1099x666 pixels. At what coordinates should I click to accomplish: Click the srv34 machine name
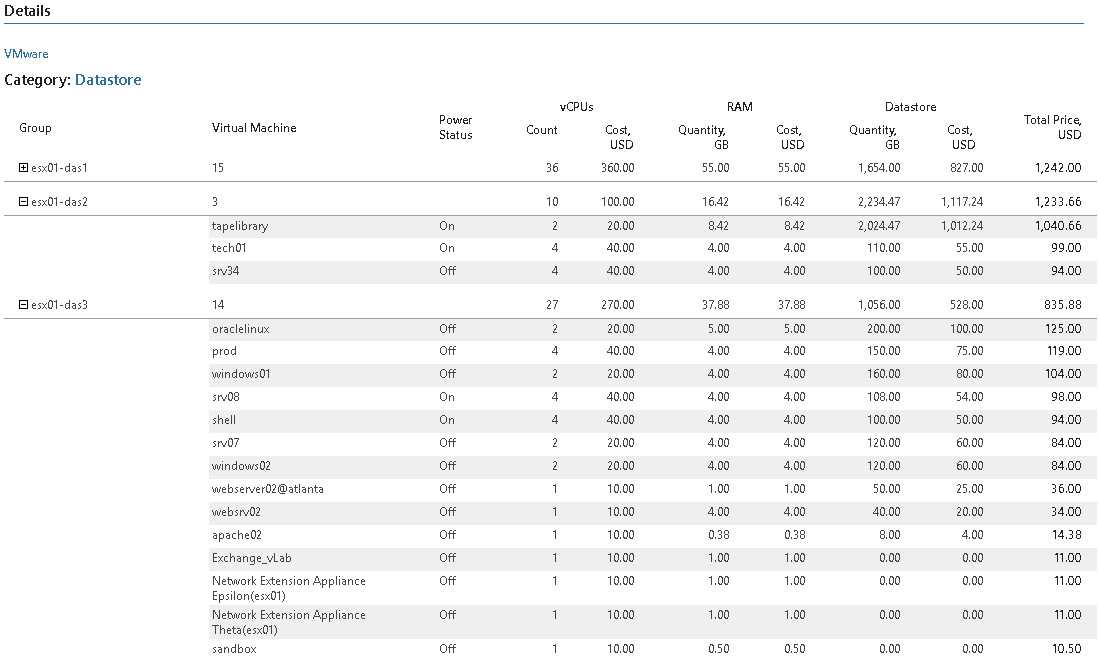(225, 271)
